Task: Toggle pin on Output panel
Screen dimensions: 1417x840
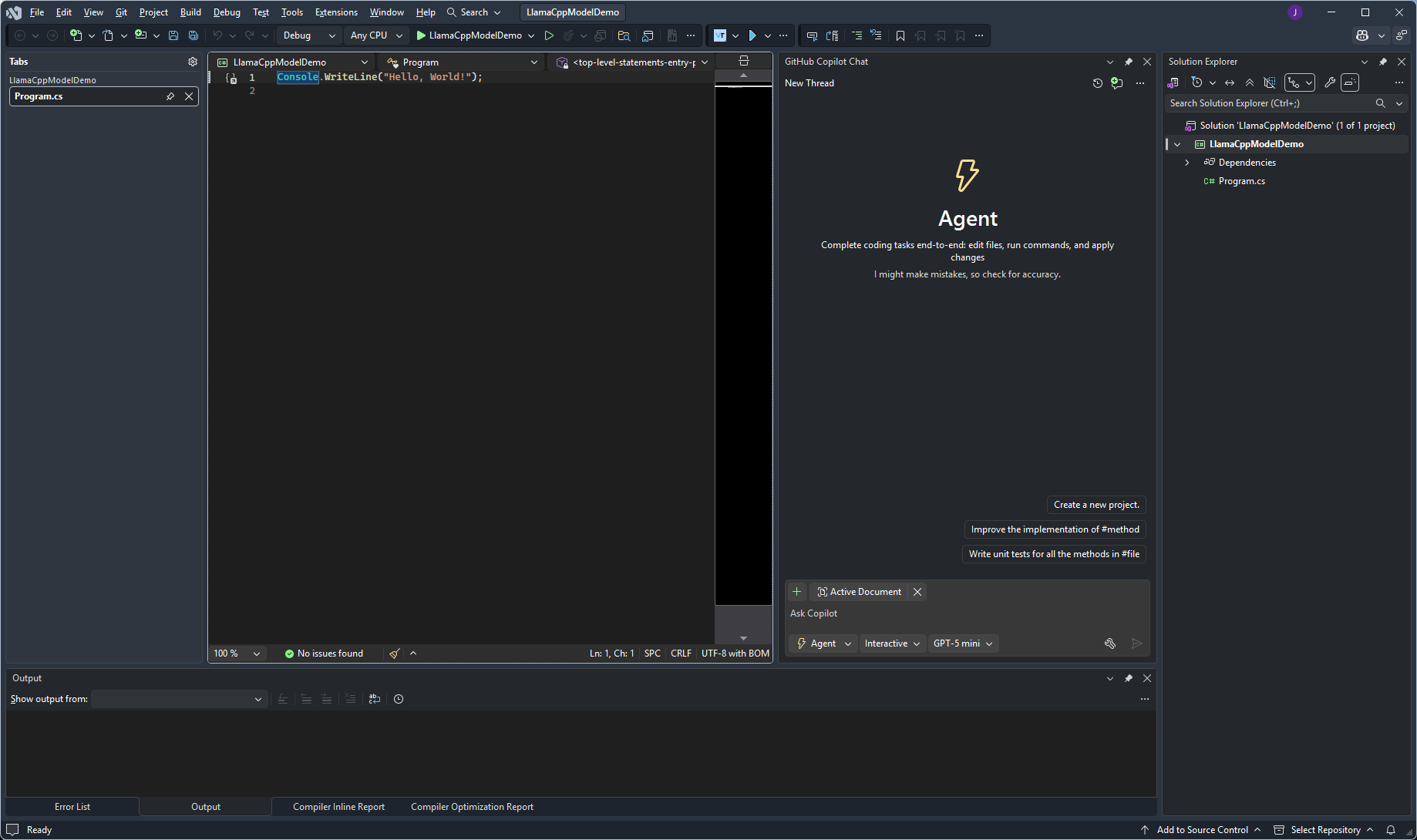Action: coord(1129,678)
